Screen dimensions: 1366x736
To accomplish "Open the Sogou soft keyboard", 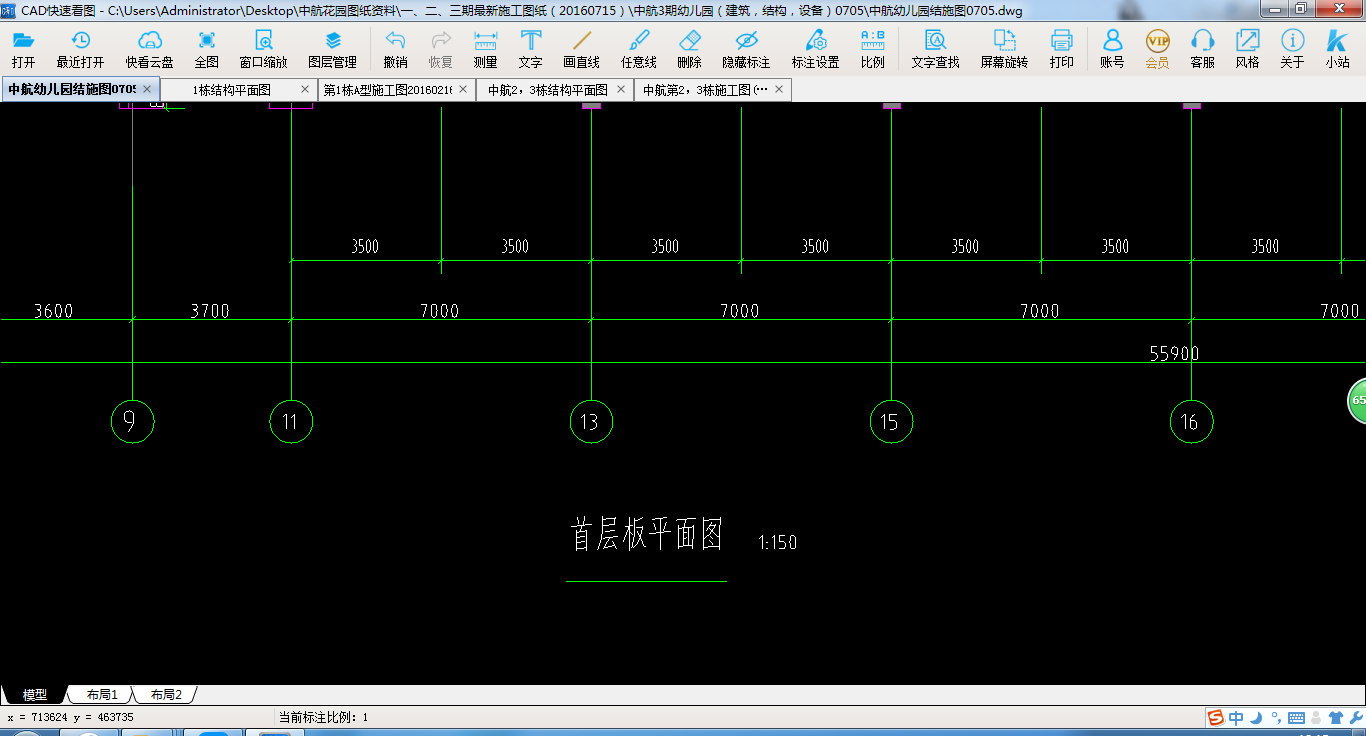I will coord(1296,718).
